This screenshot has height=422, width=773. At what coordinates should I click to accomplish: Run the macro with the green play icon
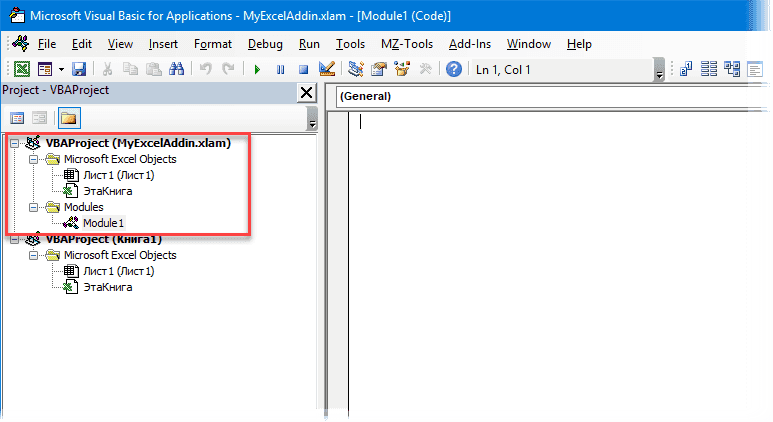257,70
